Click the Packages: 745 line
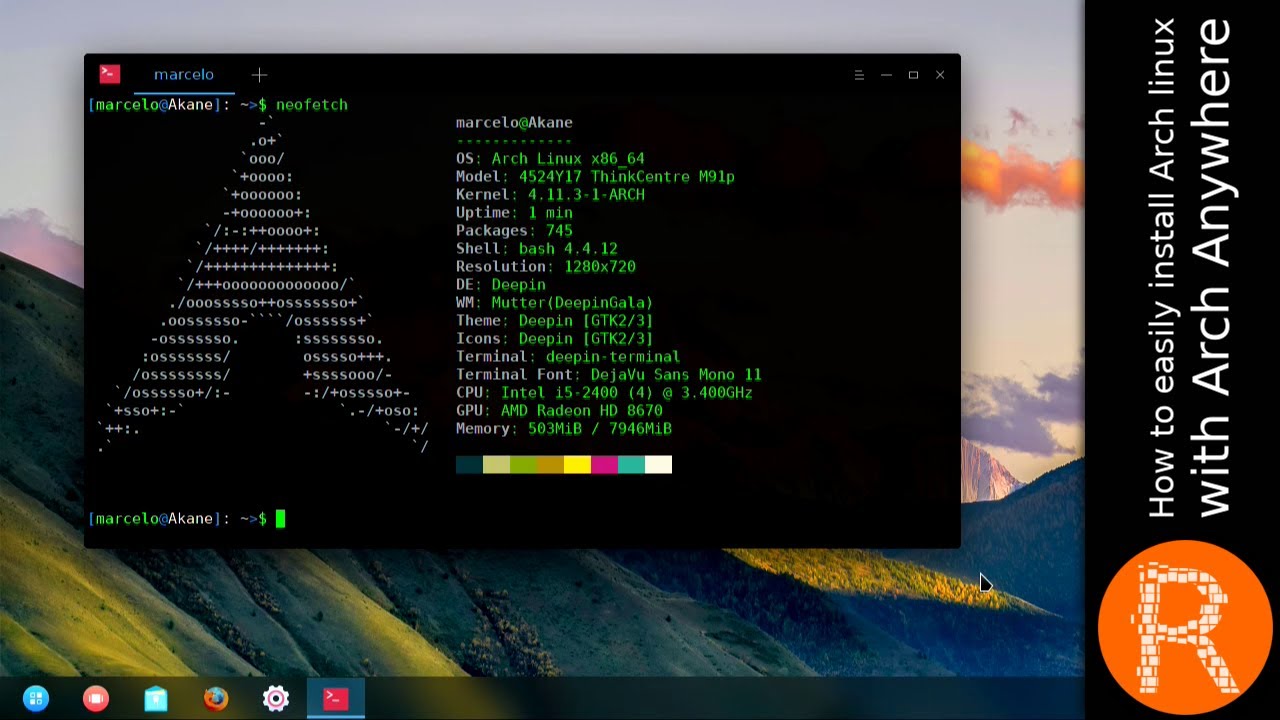This screenshot has width=1280, height=720. pos(514,230)
